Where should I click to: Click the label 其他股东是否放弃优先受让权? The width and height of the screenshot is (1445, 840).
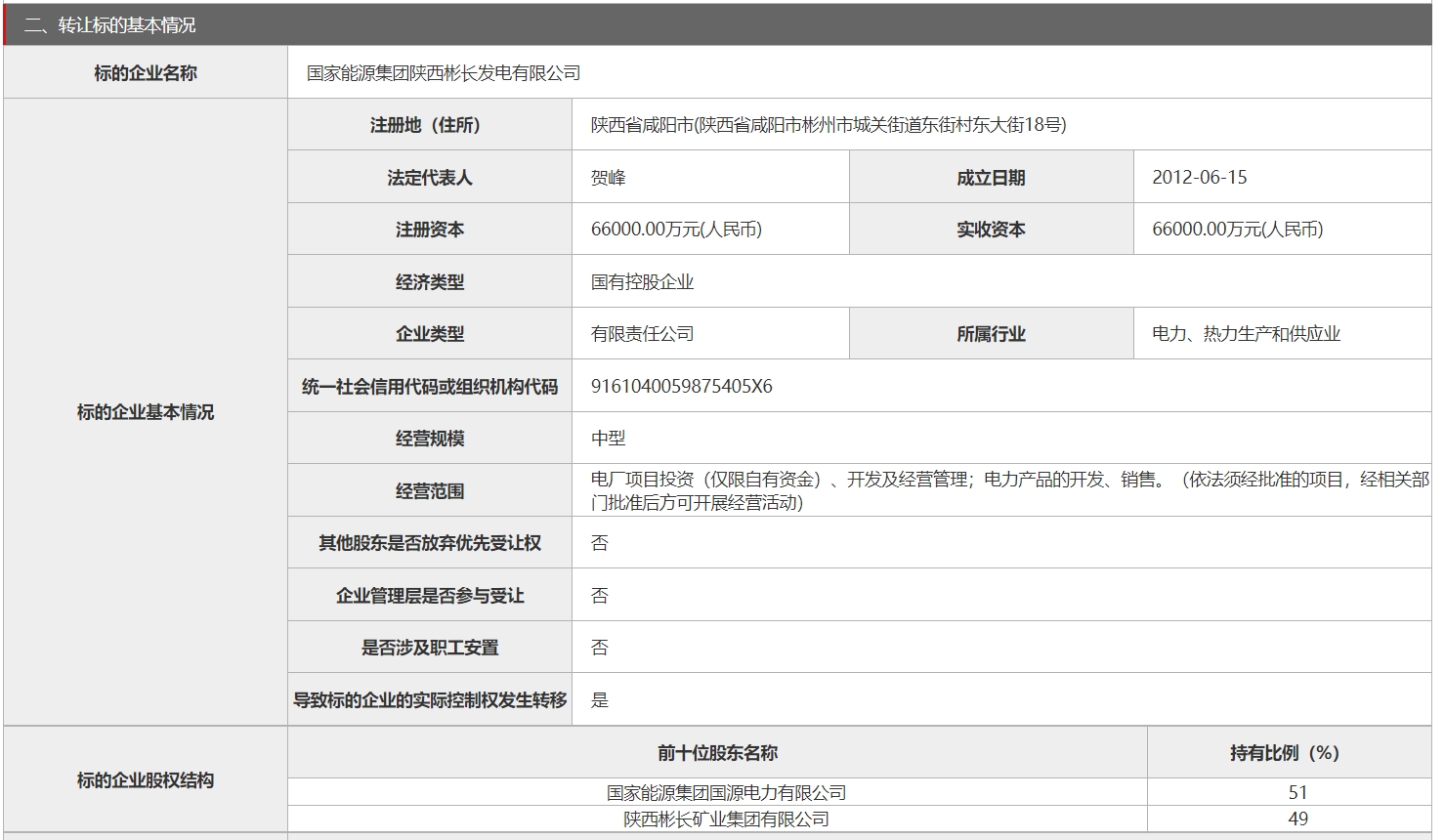(430, 543)
